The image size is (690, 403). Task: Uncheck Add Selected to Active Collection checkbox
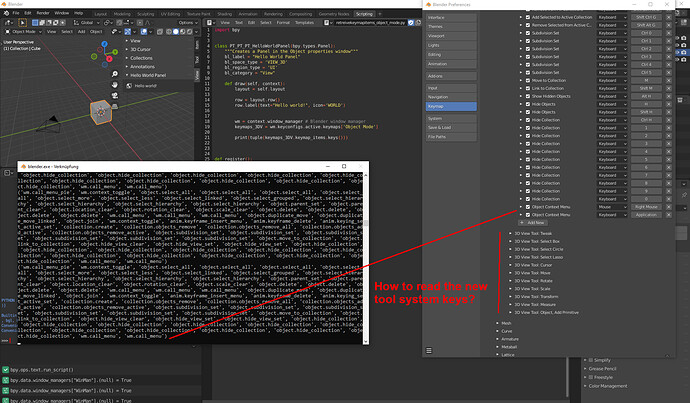point(528,17)
